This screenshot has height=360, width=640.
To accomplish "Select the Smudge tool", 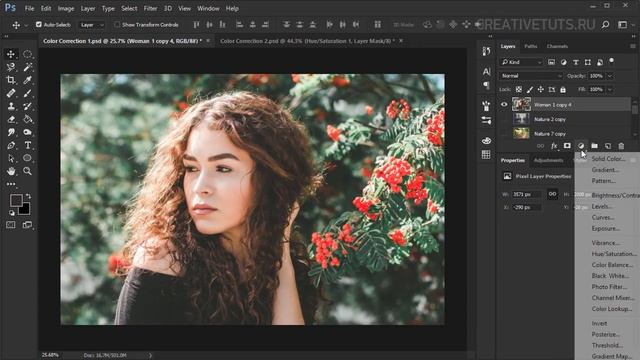I will point(11,132).
